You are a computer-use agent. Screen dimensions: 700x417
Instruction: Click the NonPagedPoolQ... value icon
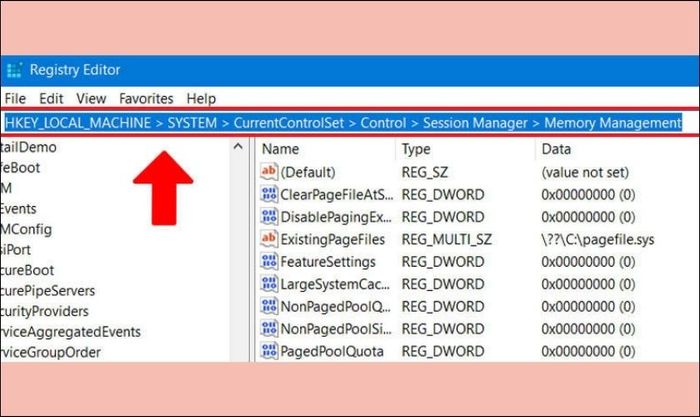(269, 306)
